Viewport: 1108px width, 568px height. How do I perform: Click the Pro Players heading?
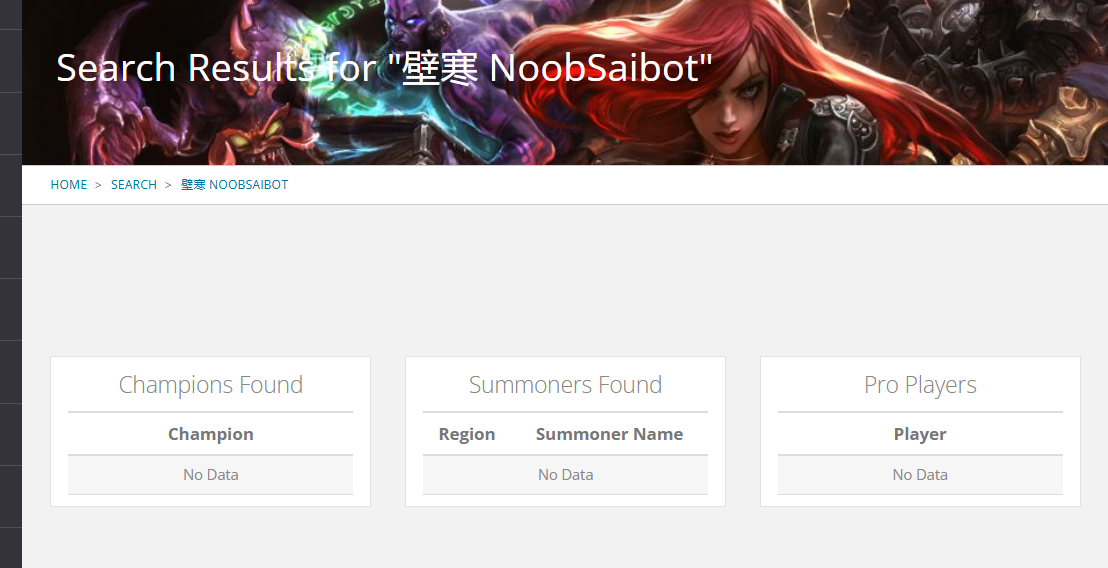click(920, 384)
